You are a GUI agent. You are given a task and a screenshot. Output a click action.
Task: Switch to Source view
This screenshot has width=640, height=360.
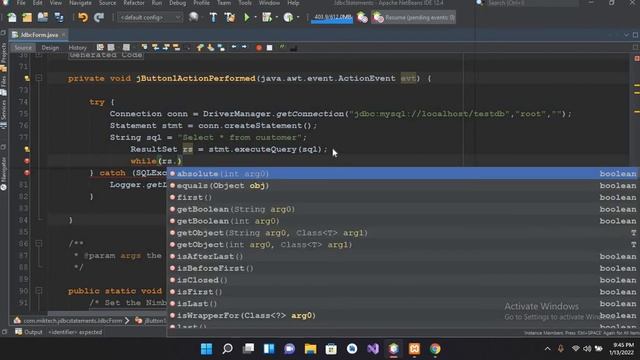[23, 48]
